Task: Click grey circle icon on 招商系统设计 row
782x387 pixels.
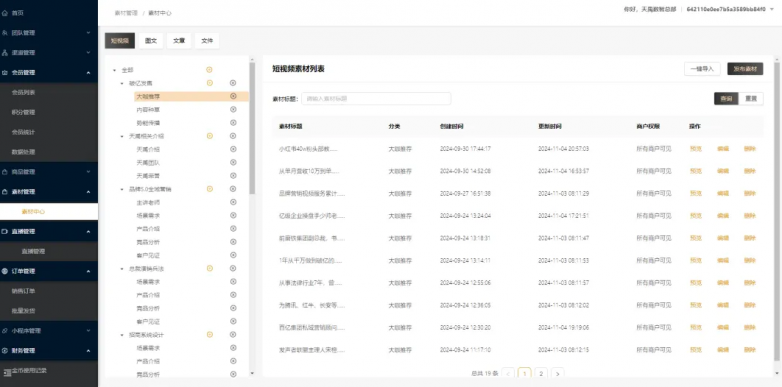Action: coord(233,335)
